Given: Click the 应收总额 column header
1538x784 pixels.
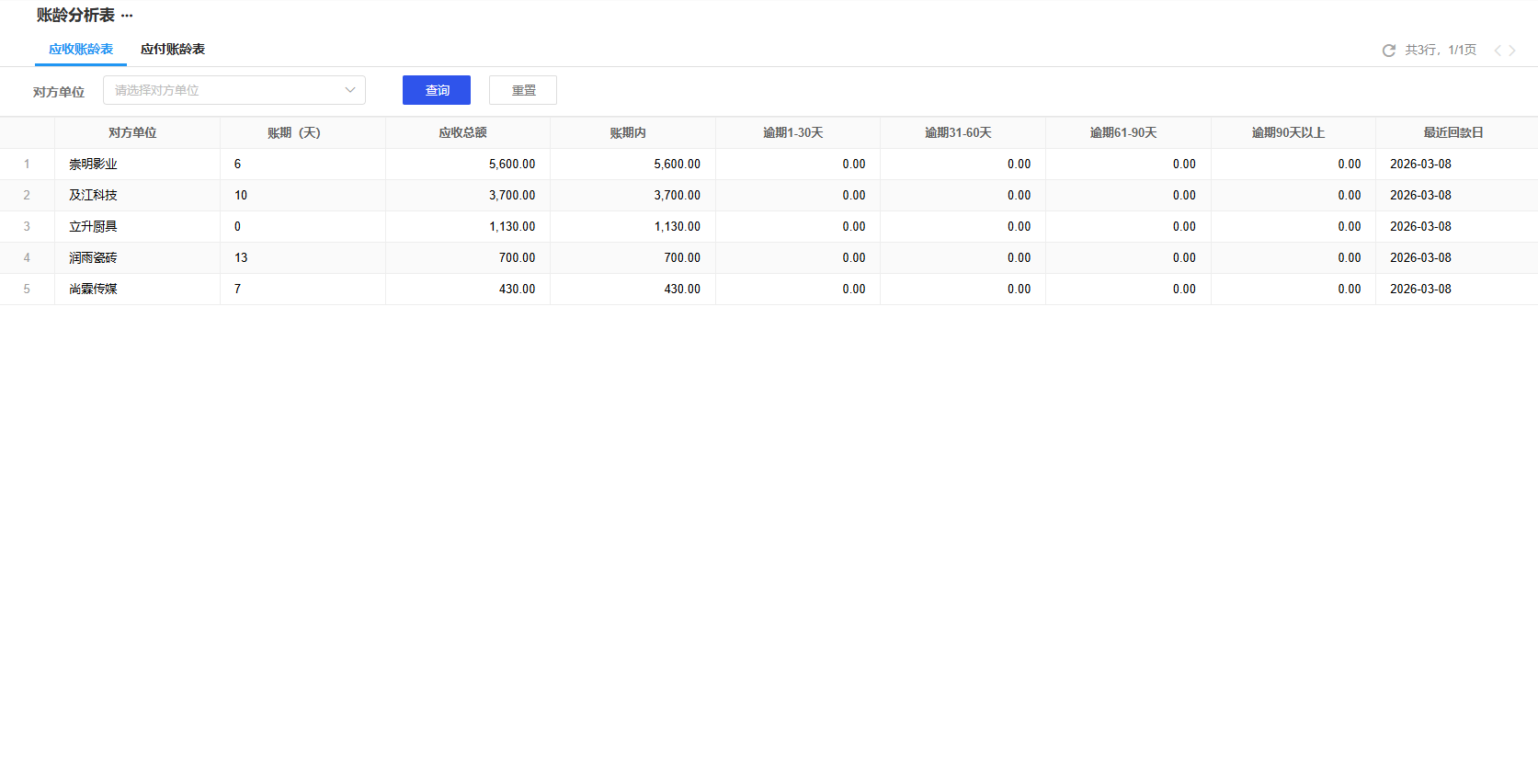Looking at the screenshot, I should coord(462,133).
